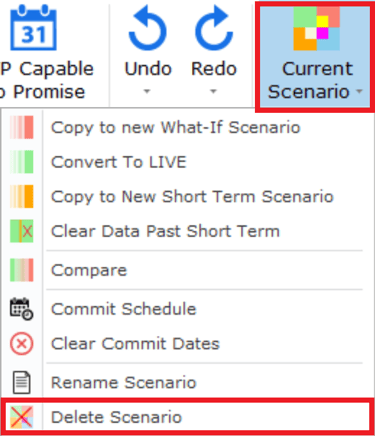
Task: Click the red What-If Scenario icon
Action: (x=22, y=127)
